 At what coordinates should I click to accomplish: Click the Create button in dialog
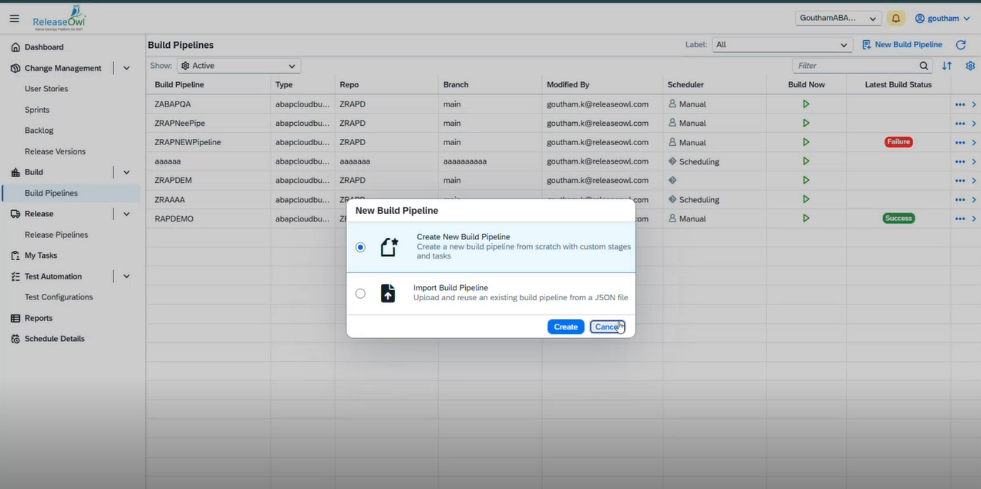(565, 327)
